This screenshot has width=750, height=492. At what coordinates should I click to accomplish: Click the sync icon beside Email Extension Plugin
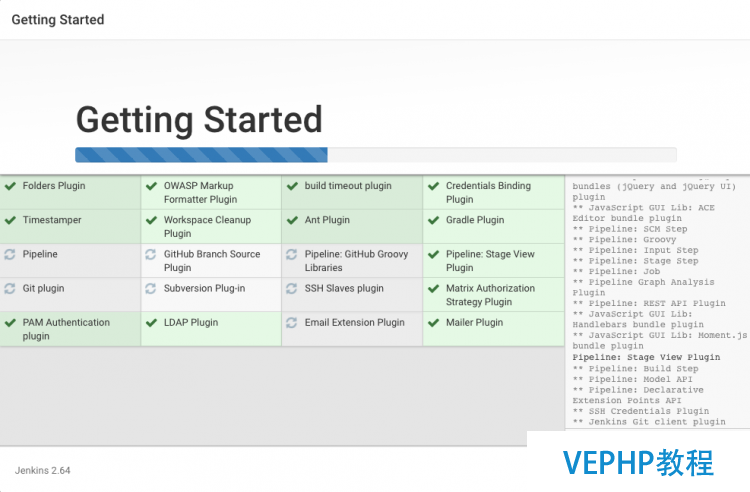click(x=292, y=323)
